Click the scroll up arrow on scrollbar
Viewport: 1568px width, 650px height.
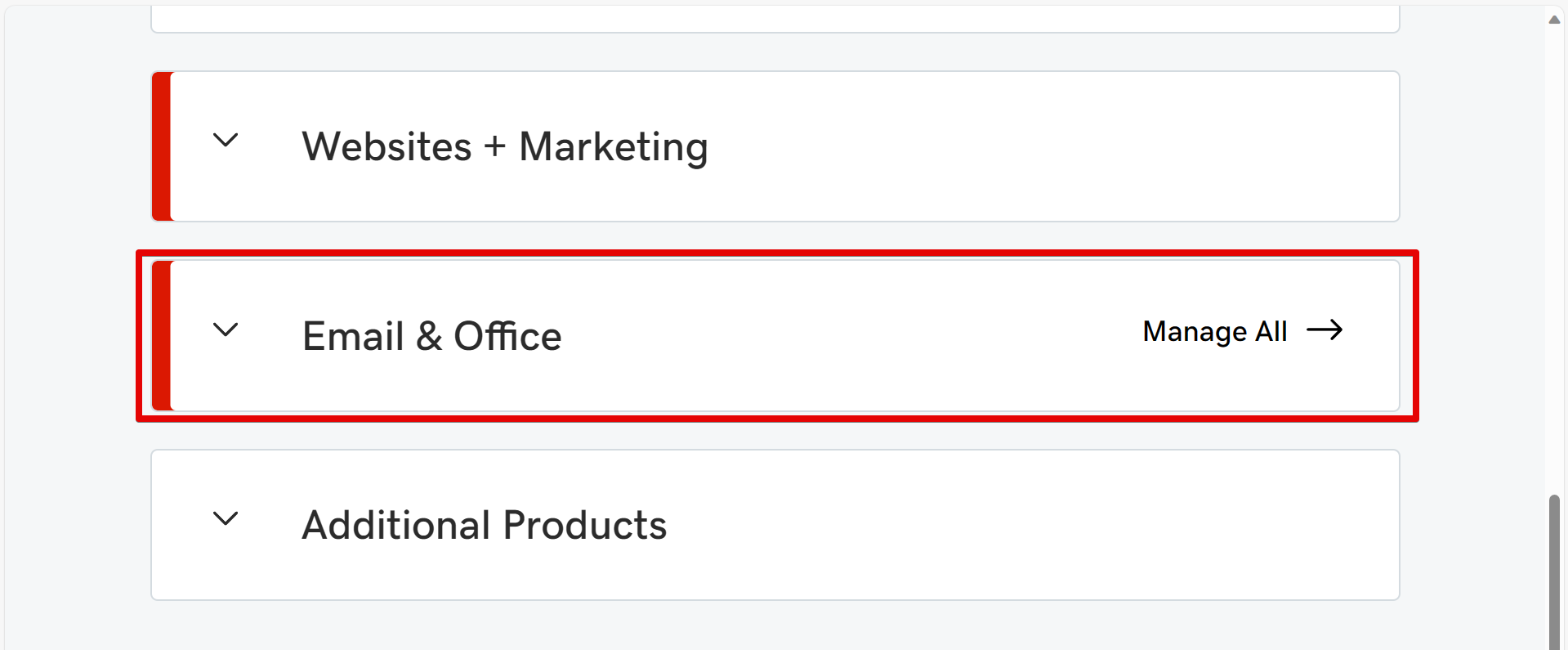(x=1554, y=20)
